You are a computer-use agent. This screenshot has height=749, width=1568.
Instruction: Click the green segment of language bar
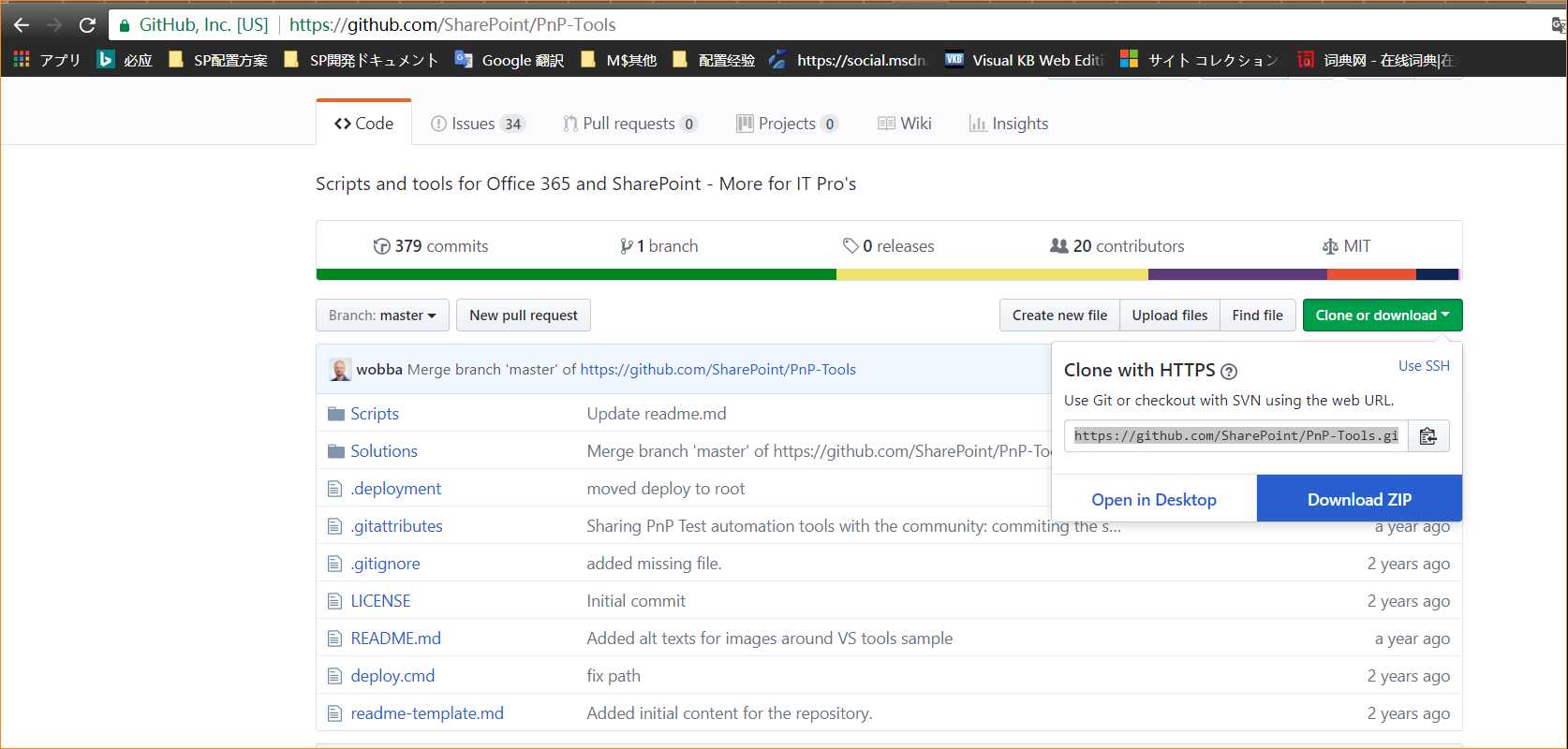[576, 274]
